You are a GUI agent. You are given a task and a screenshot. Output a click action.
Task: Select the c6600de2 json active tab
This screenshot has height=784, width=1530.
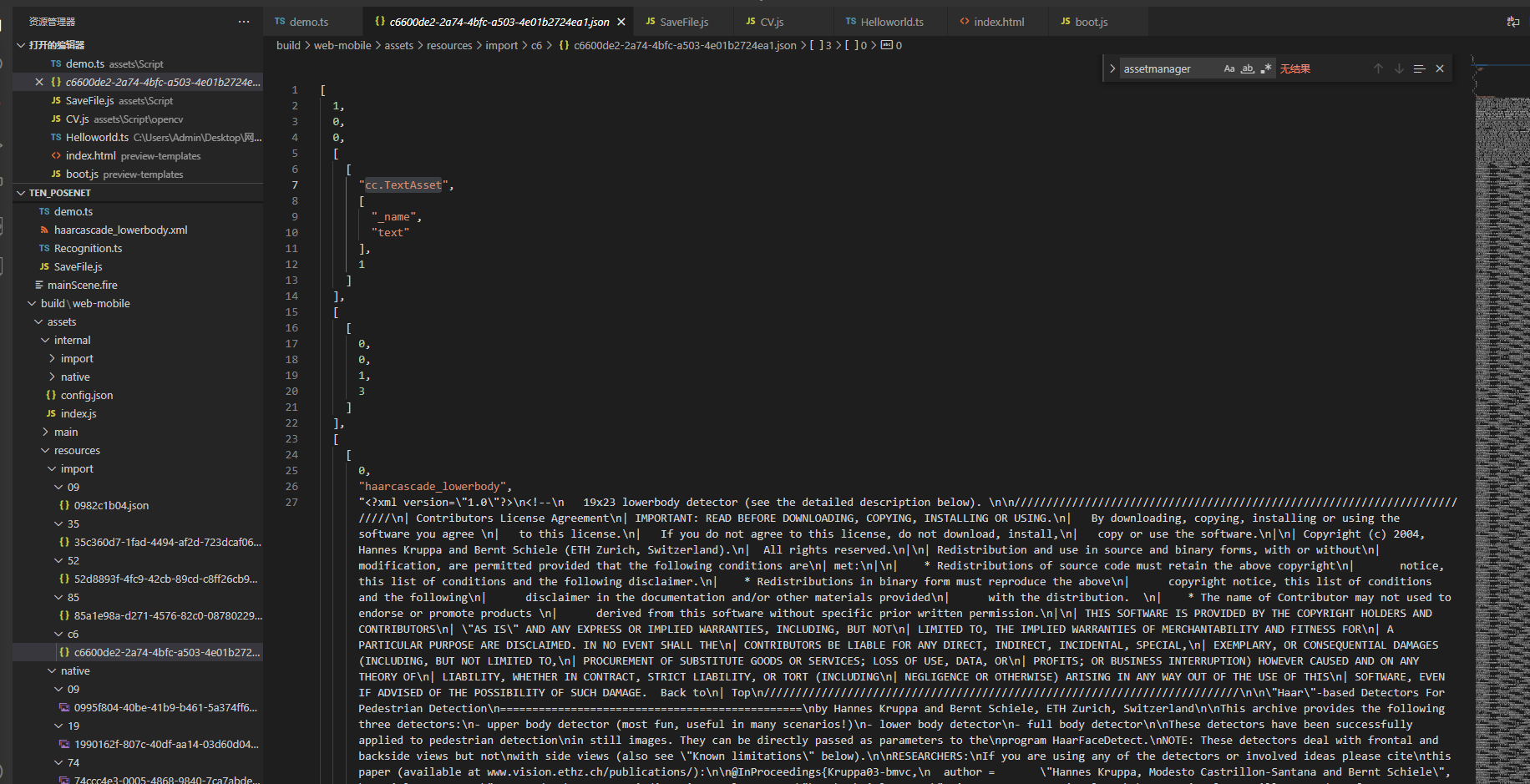(499, 22)
